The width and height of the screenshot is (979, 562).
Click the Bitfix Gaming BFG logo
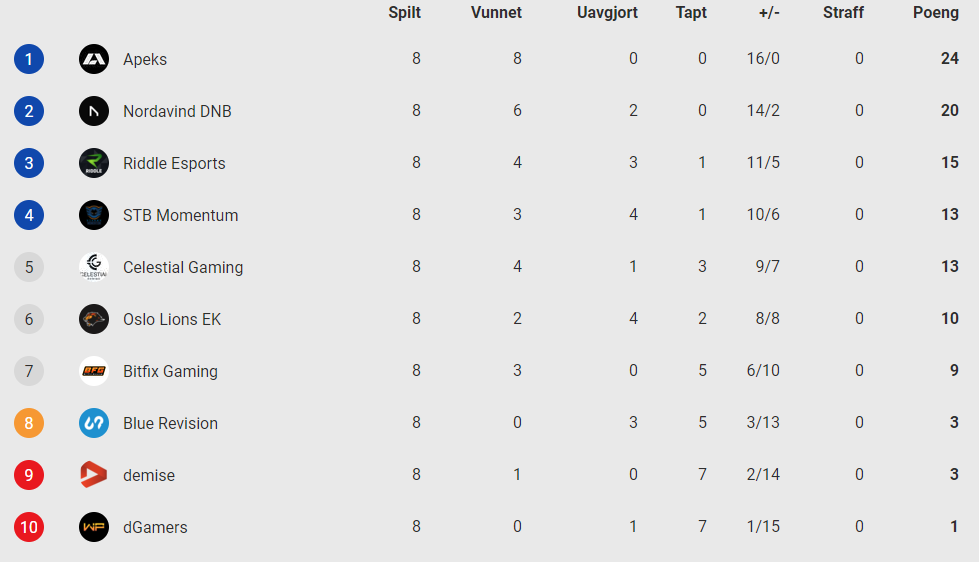tap(94, 371)
